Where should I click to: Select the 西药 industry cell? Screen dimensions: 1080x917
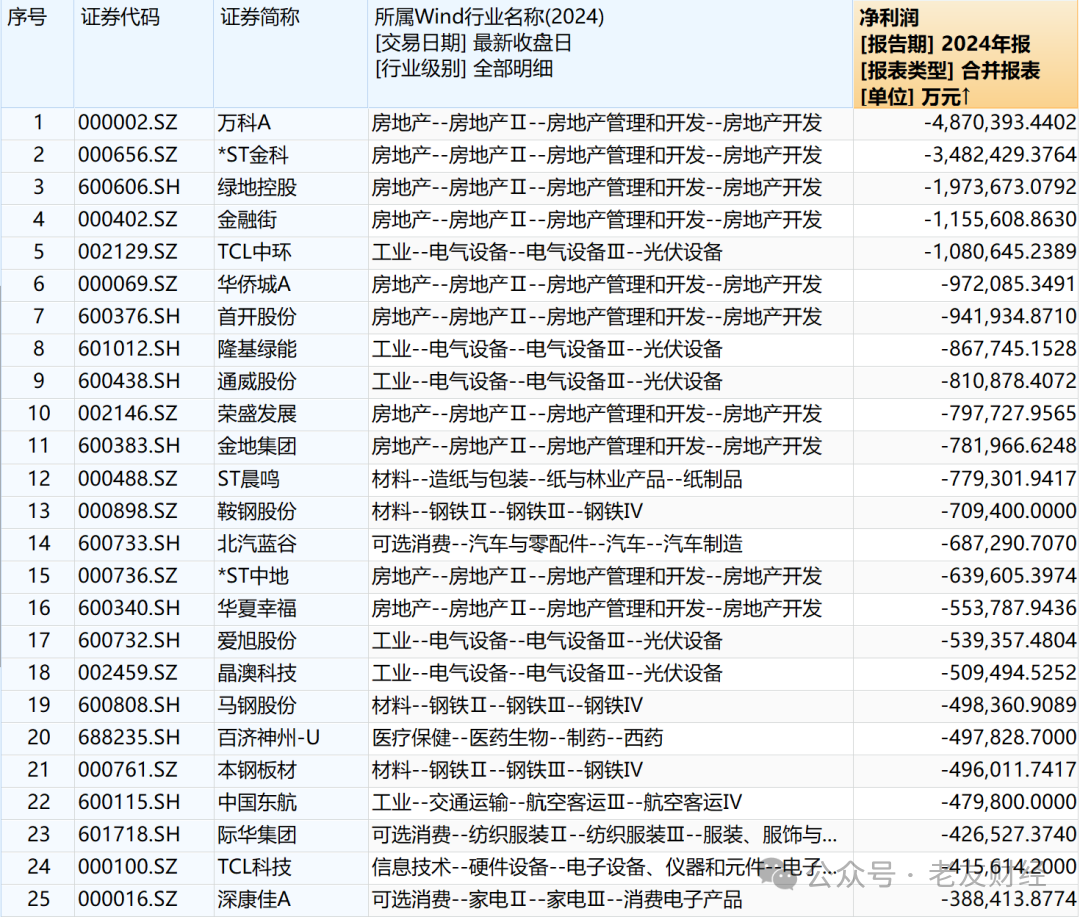(610, 739)
